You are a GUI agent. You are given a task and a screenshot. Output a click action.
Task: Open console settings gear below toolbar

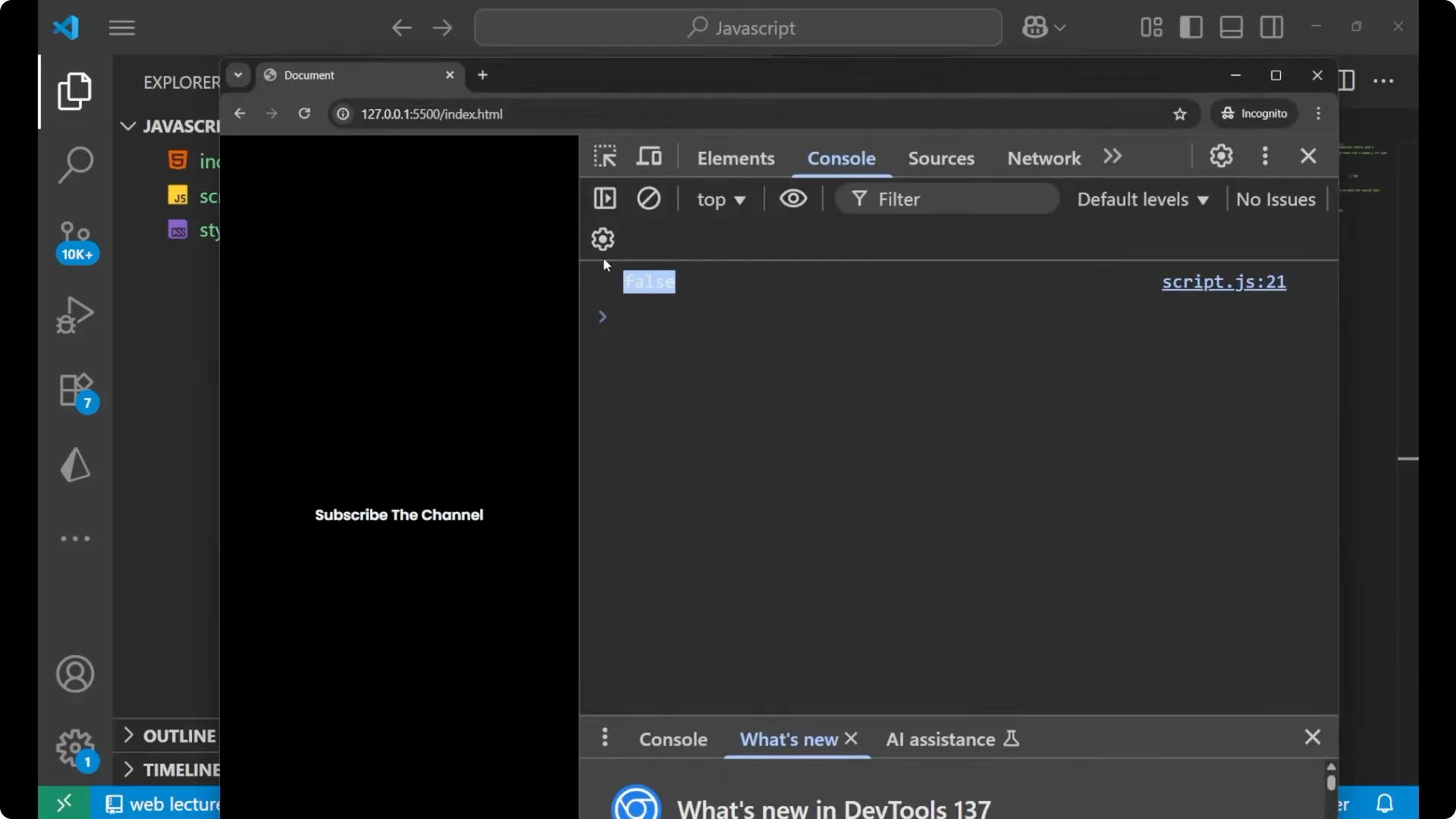603,240
